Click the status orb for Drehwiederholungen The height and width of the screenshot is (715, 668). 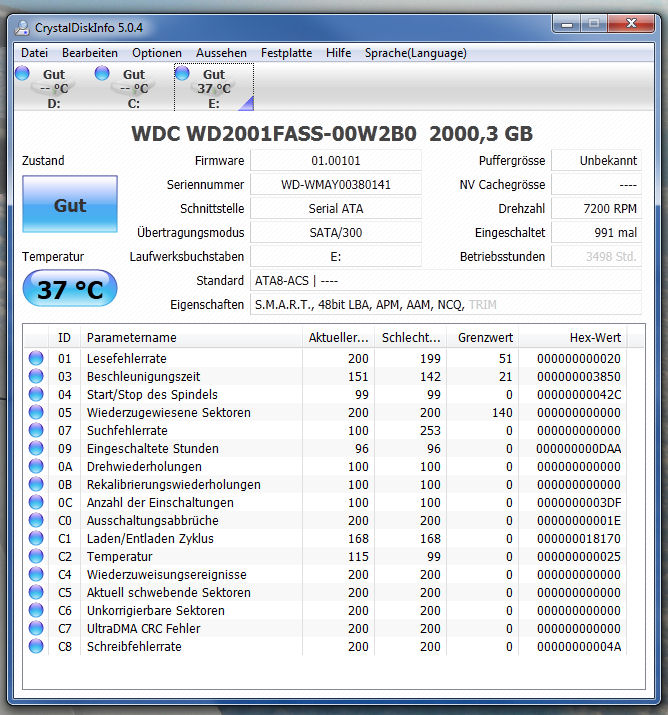click(x=36, y=466)
